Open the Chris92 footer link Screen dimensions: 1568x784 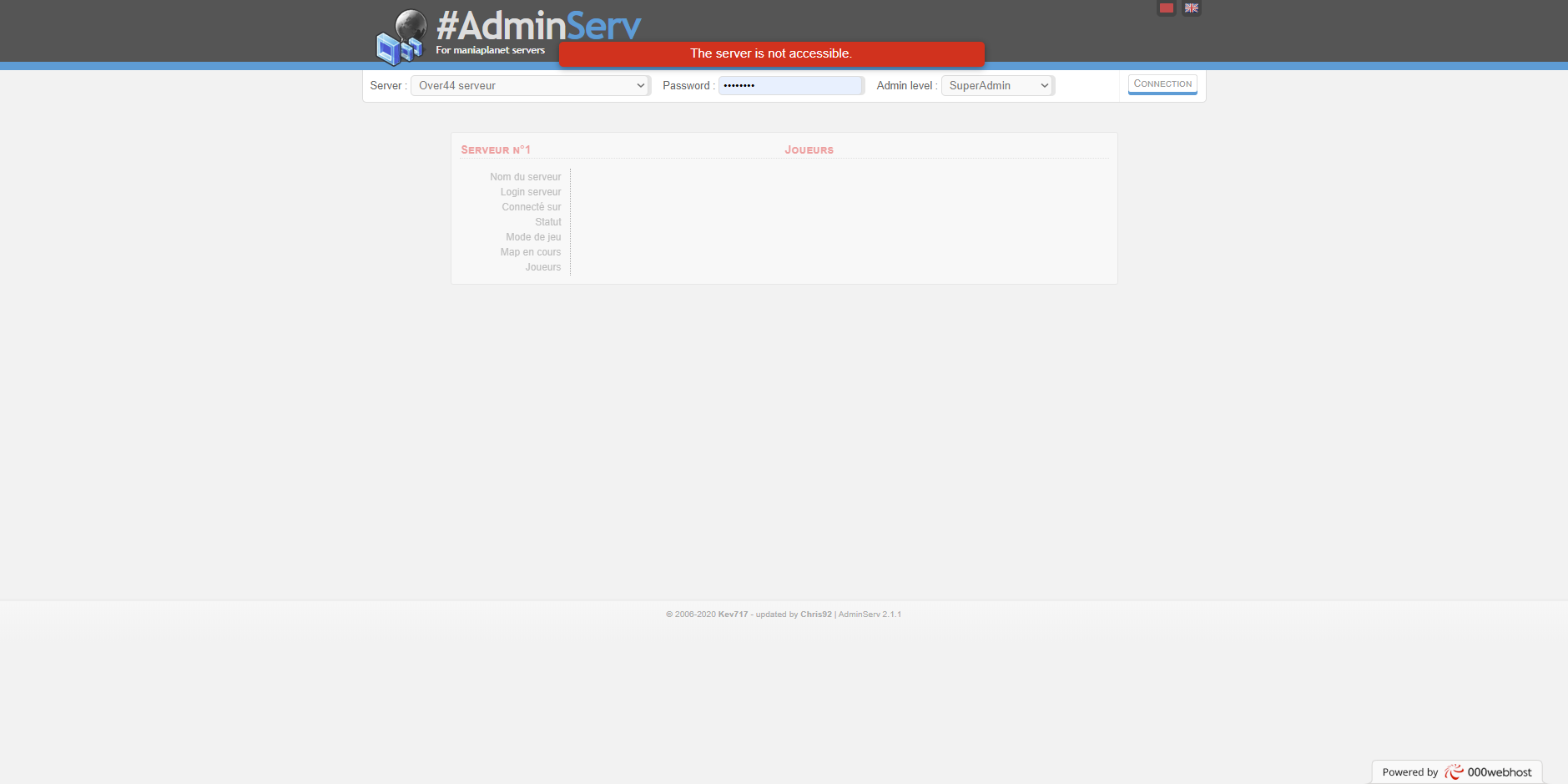click(816, 615)
